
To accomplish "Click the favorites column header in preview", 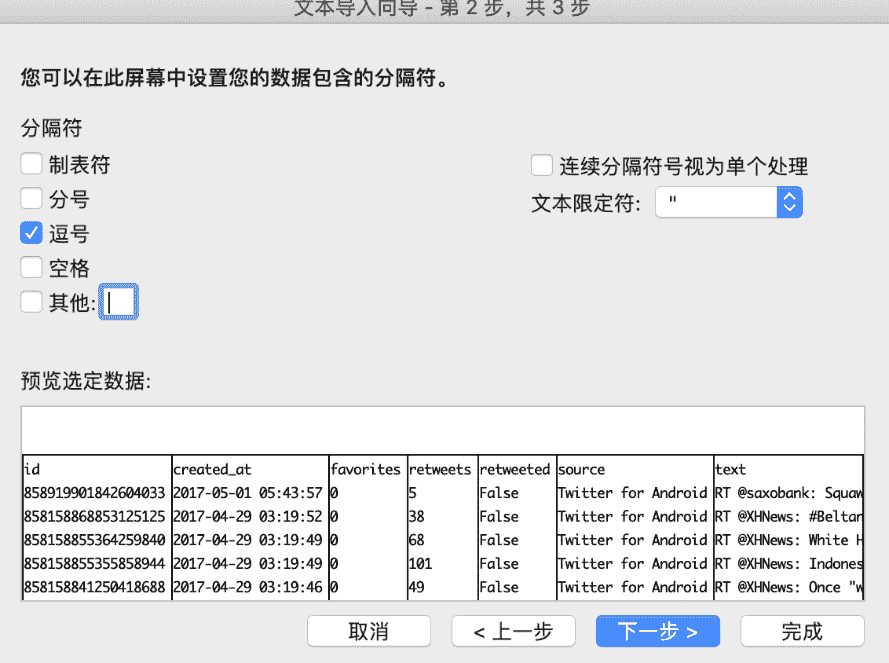I will click(365, 469).
